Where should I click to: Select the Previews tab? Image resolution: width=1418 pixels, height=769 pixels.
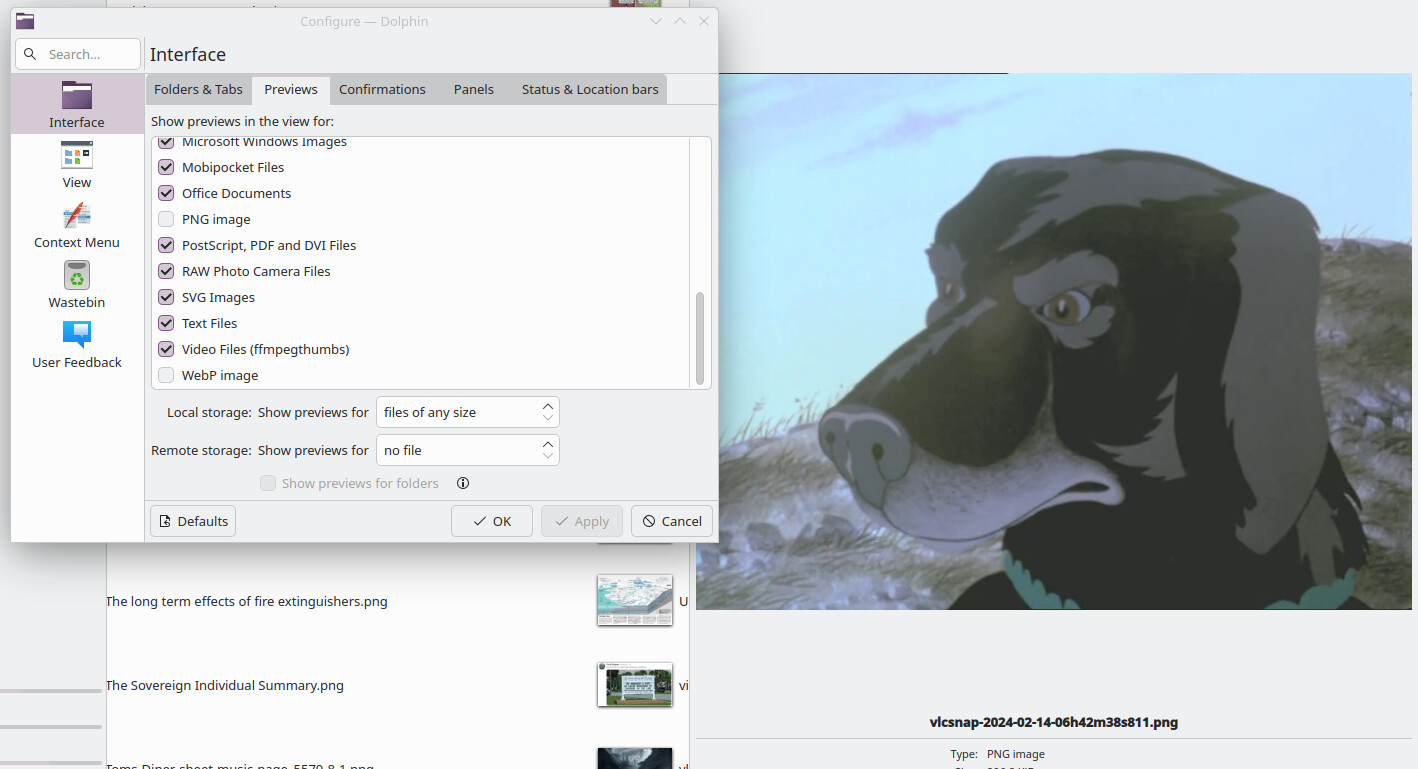point(291,89)
